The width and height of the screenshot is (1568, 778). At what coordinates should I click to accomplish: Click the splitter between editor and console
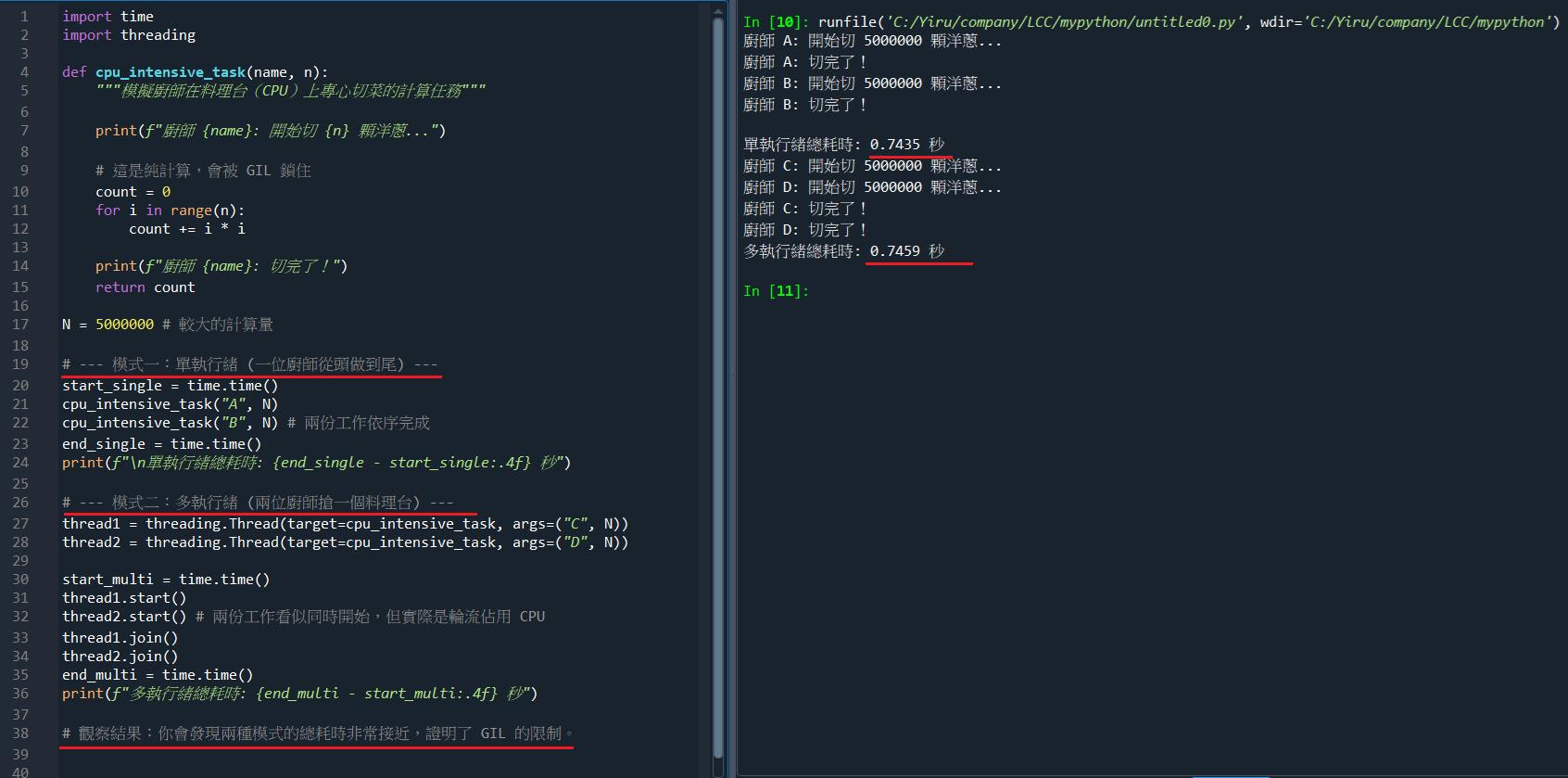pos(733,389)
